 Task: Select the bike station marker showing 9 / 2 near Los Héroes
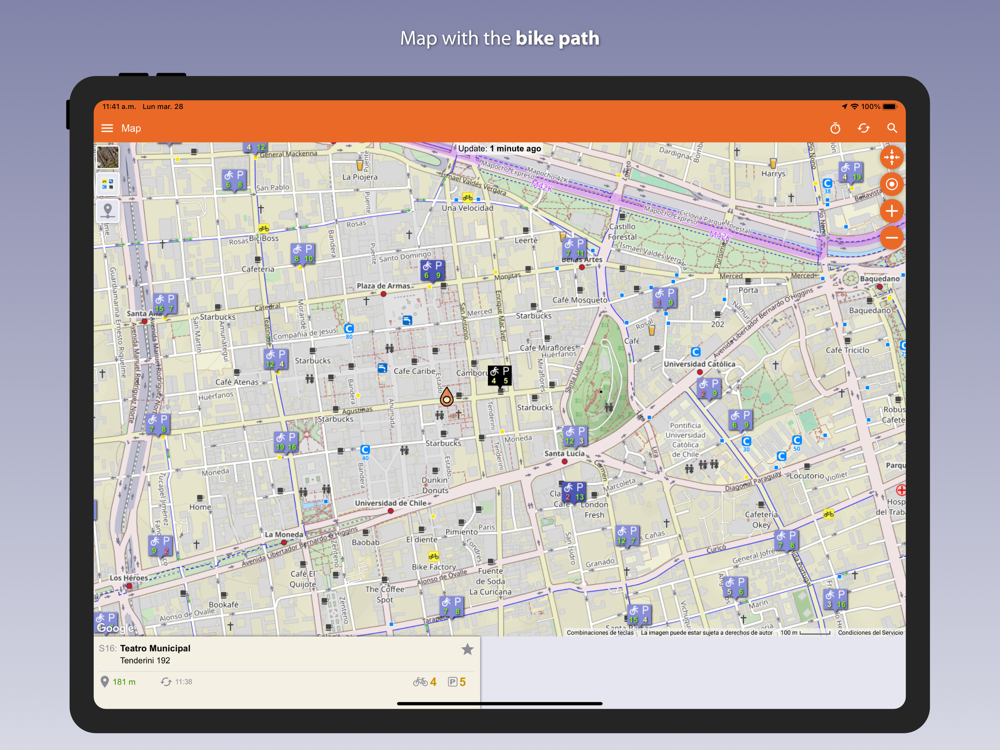159,546
